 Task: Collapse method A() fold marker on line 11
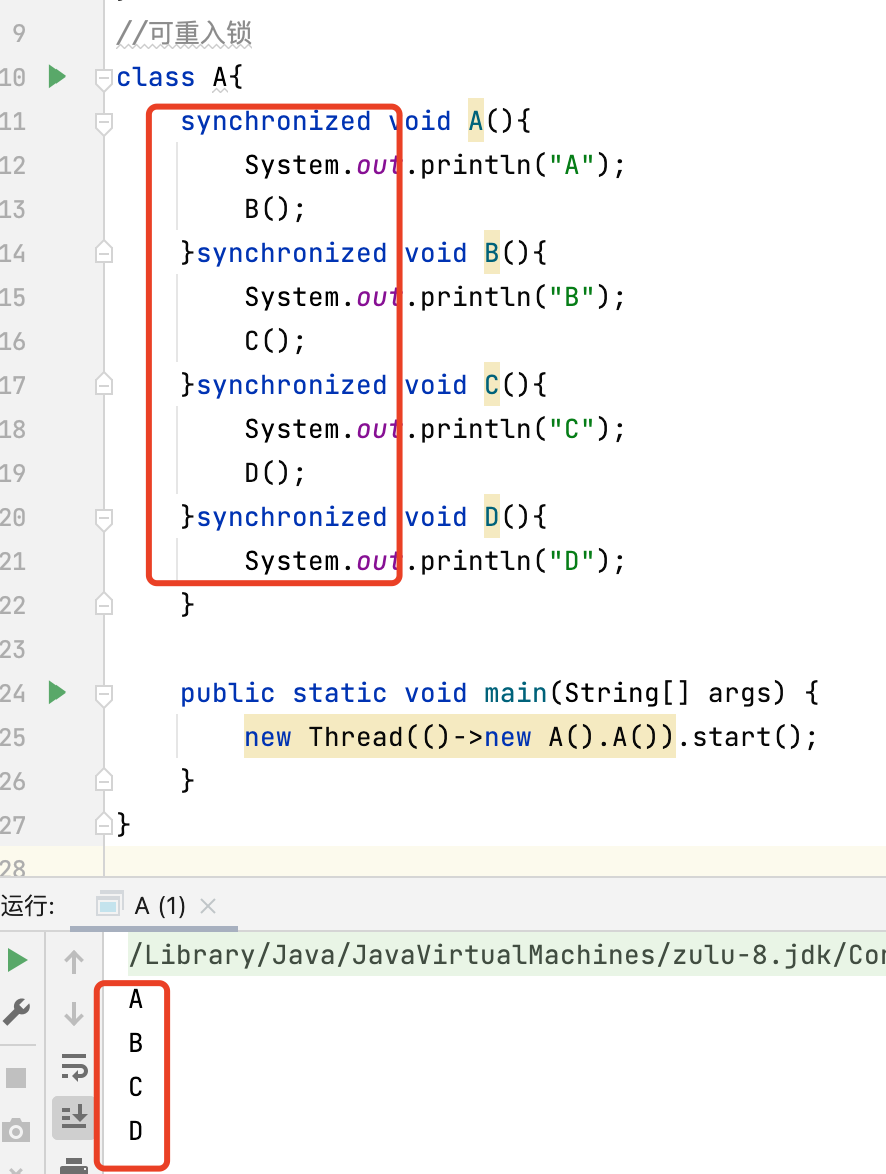(103, 122)
